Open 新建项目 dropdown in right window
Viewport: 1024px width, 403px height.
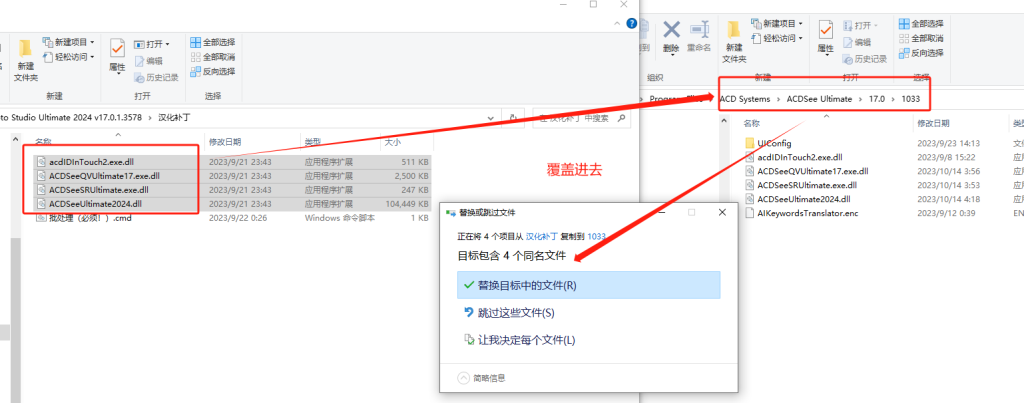pyautogui.click(x=777, y=24)
